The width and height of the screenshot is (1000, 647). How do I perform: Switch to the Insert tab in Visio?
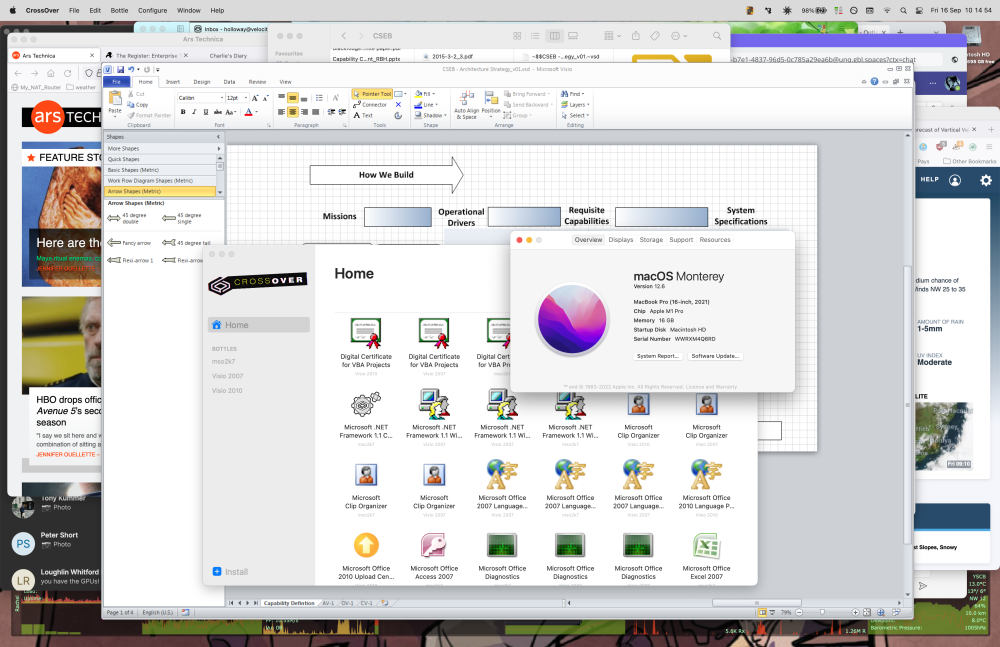[173, 82]
